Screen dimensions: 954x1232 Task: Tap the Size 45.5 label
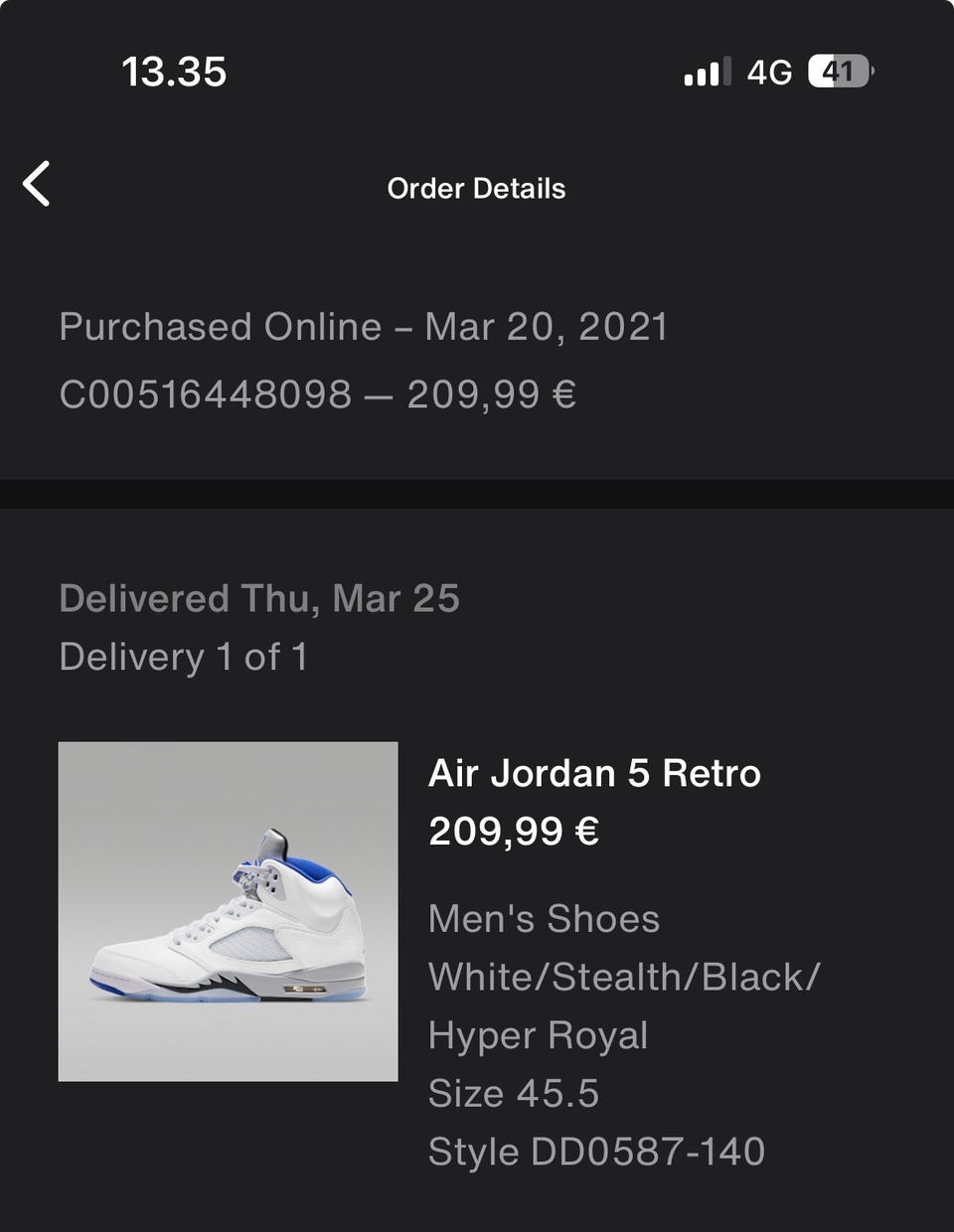(x=514, y=1093)
